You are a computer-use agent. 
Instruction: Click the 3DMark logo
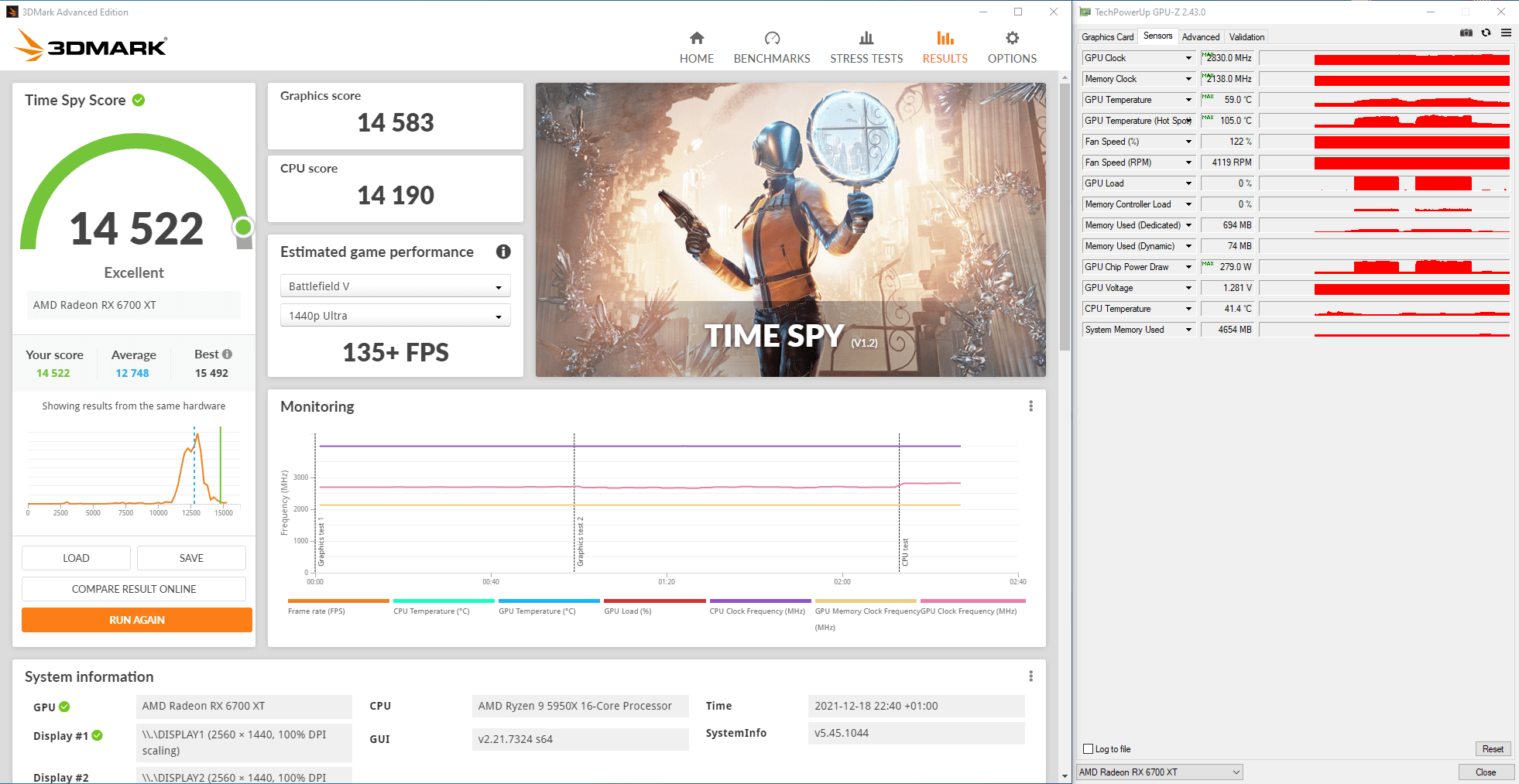(91, 45)
